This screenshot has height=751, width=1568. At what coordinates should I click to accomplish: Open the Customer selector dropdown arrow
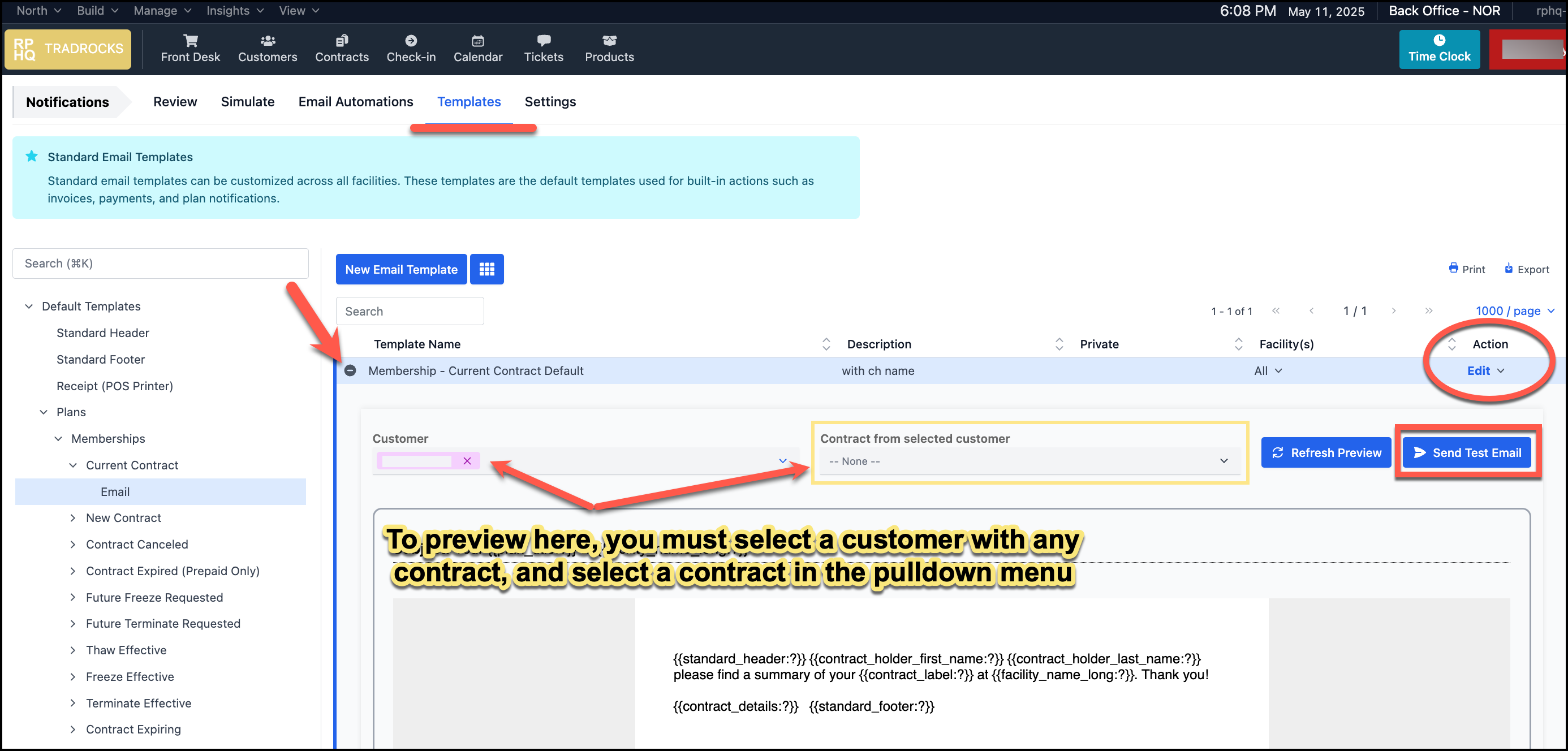[783, 461]
